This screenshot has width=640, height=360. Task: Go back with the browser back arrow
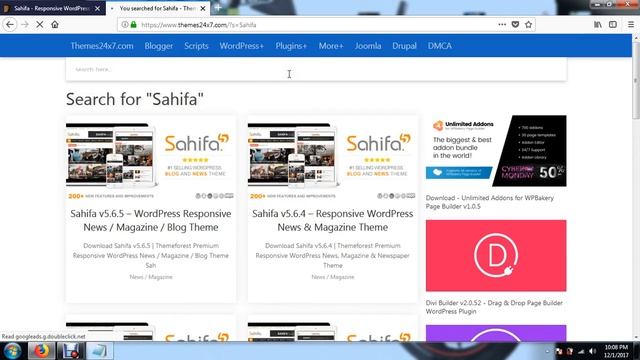pyautogui.click(x=10, y=25)
